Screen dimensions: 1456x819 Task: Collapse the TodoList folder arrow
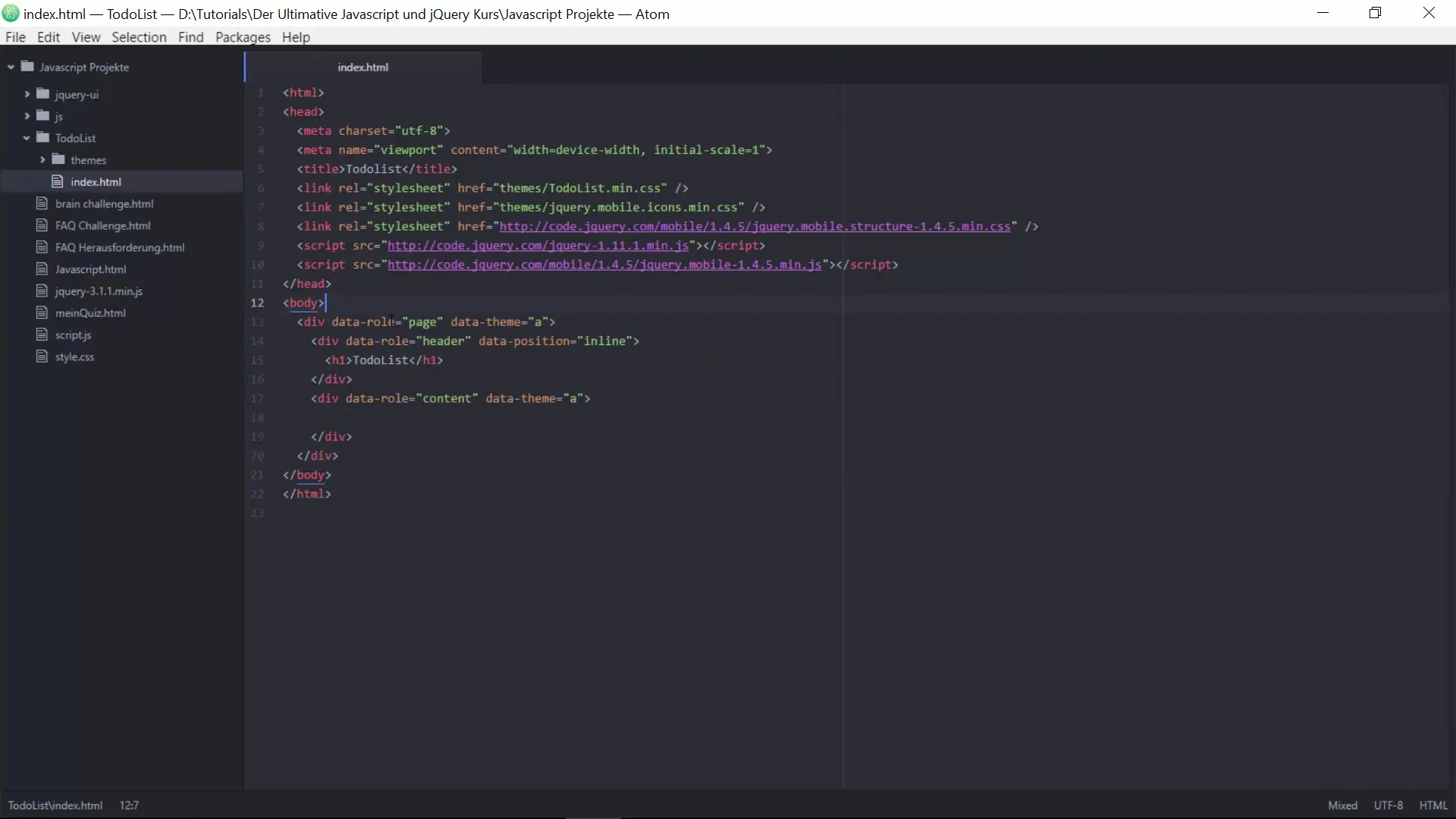click(27, 138)
